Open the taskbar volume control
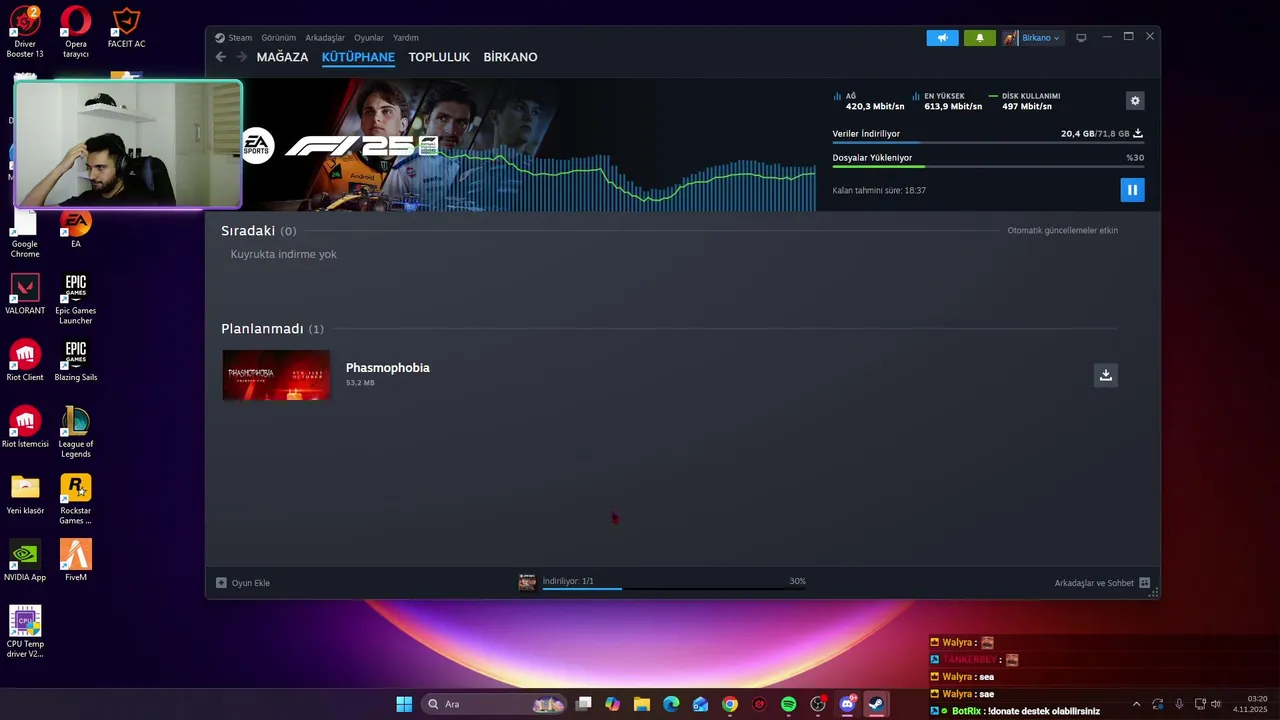The width and height of the screenshot is (1280, 720). tap(1216, 704)
